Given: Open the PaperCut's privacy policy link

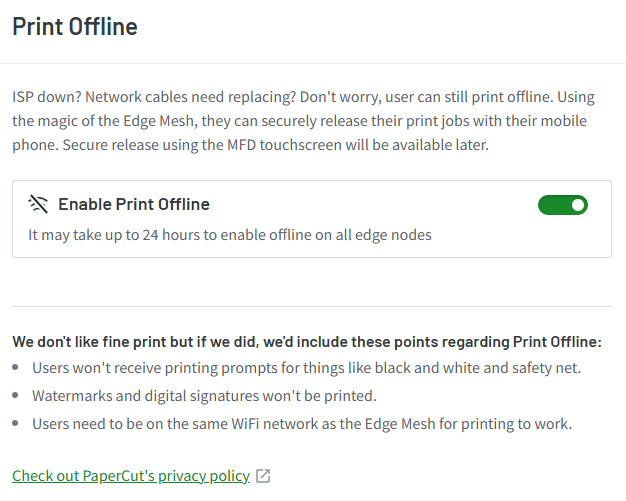Looking at the screenshot, I should (130, 476).
